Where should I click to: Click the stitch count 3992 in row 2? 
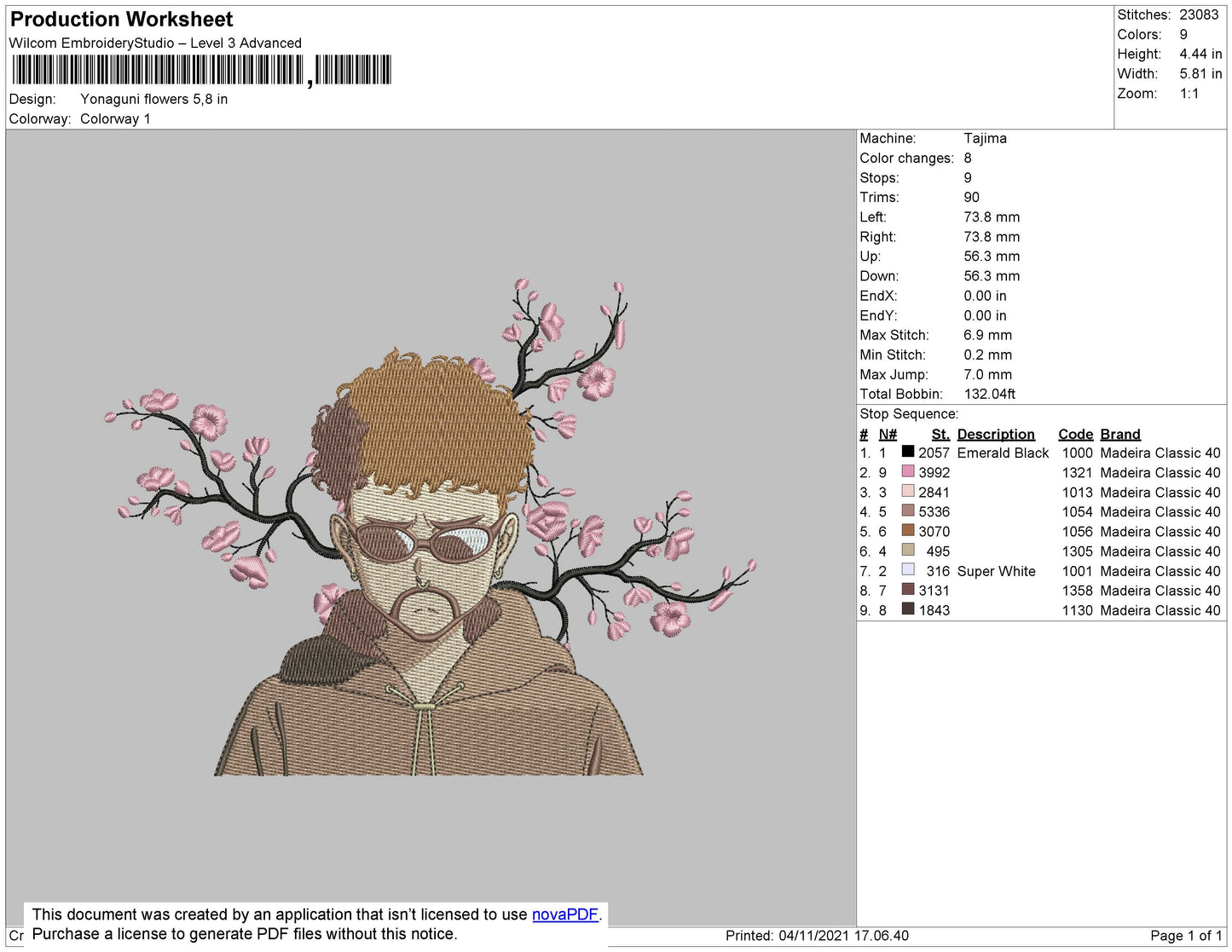coord(934,472)
